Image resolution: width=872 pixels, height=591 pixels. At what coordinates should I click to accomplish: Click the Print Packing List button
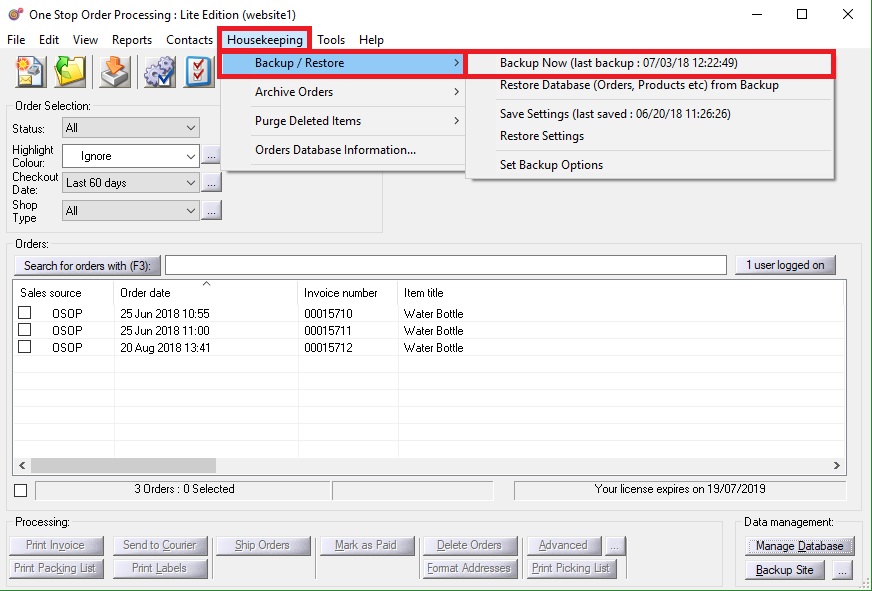click(56, 568)
